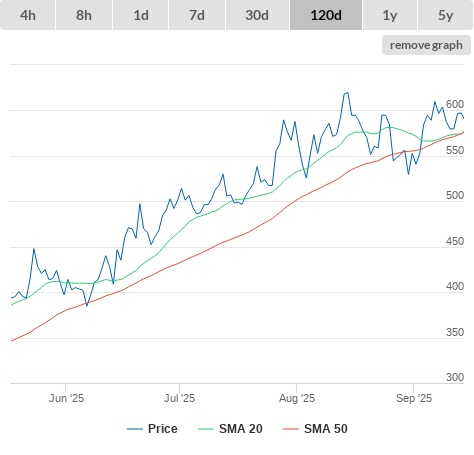Choose the 1d time range tab
Screen dimensions: 474x455
pos(141,15)
